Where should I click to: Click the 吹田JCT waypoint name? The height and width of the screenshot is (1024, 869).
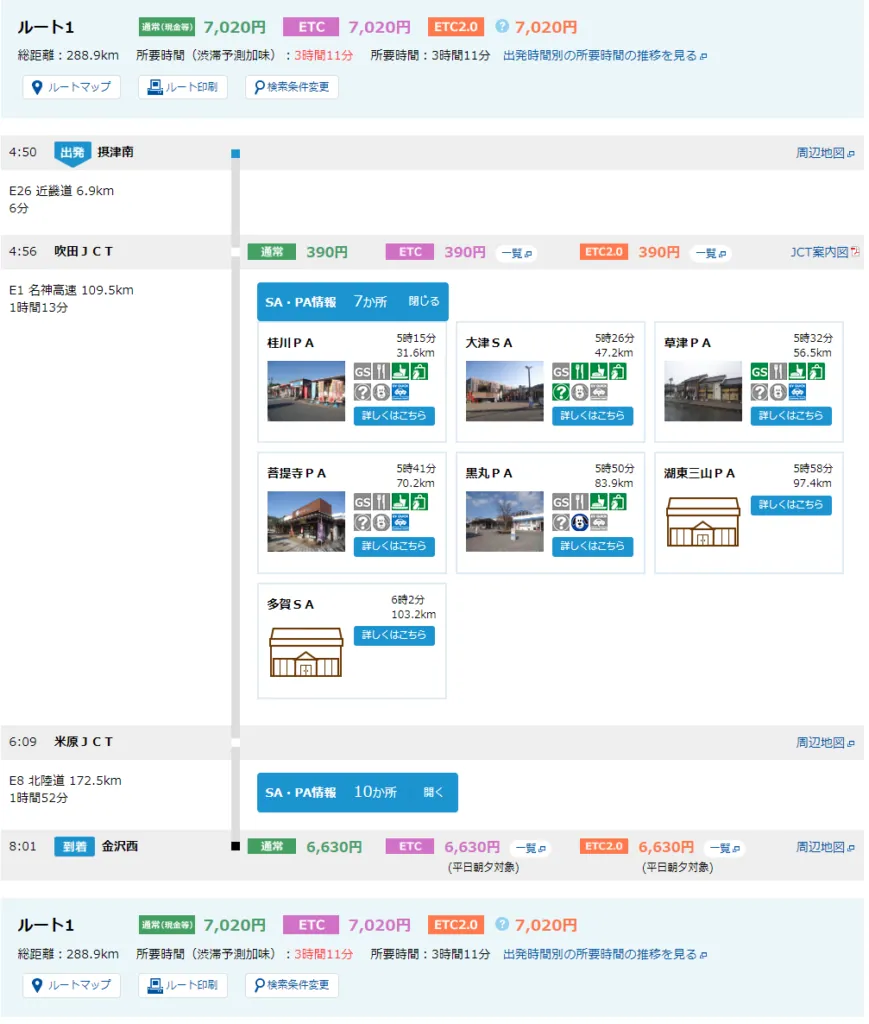point(84,251)
